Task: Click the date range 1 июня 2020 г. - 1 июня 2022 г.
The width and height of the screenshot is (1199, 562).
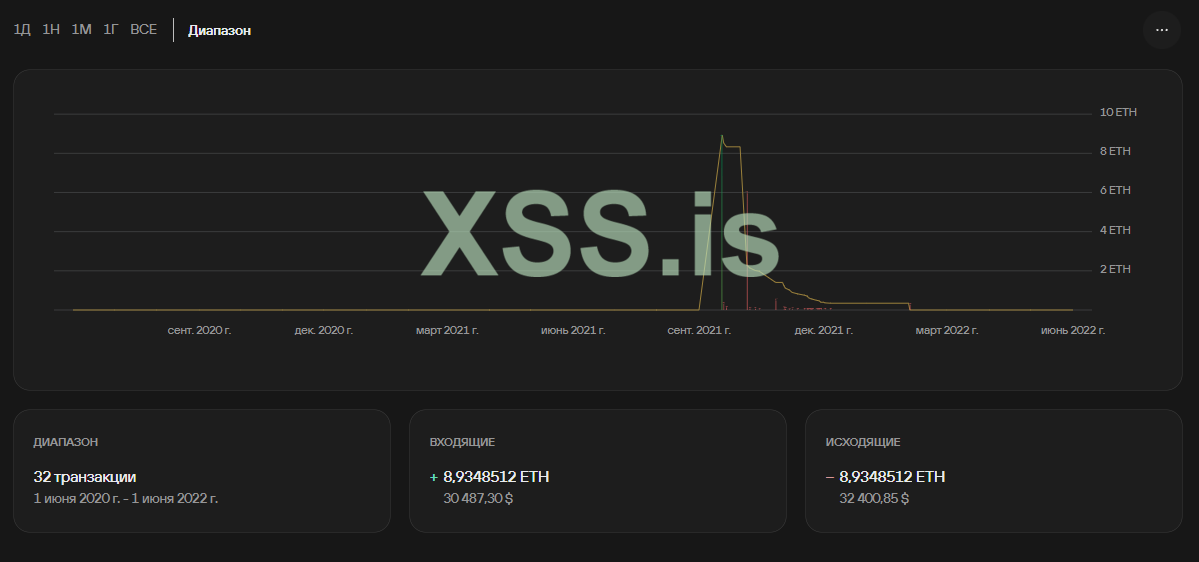Action: click(x=125, y=499)
